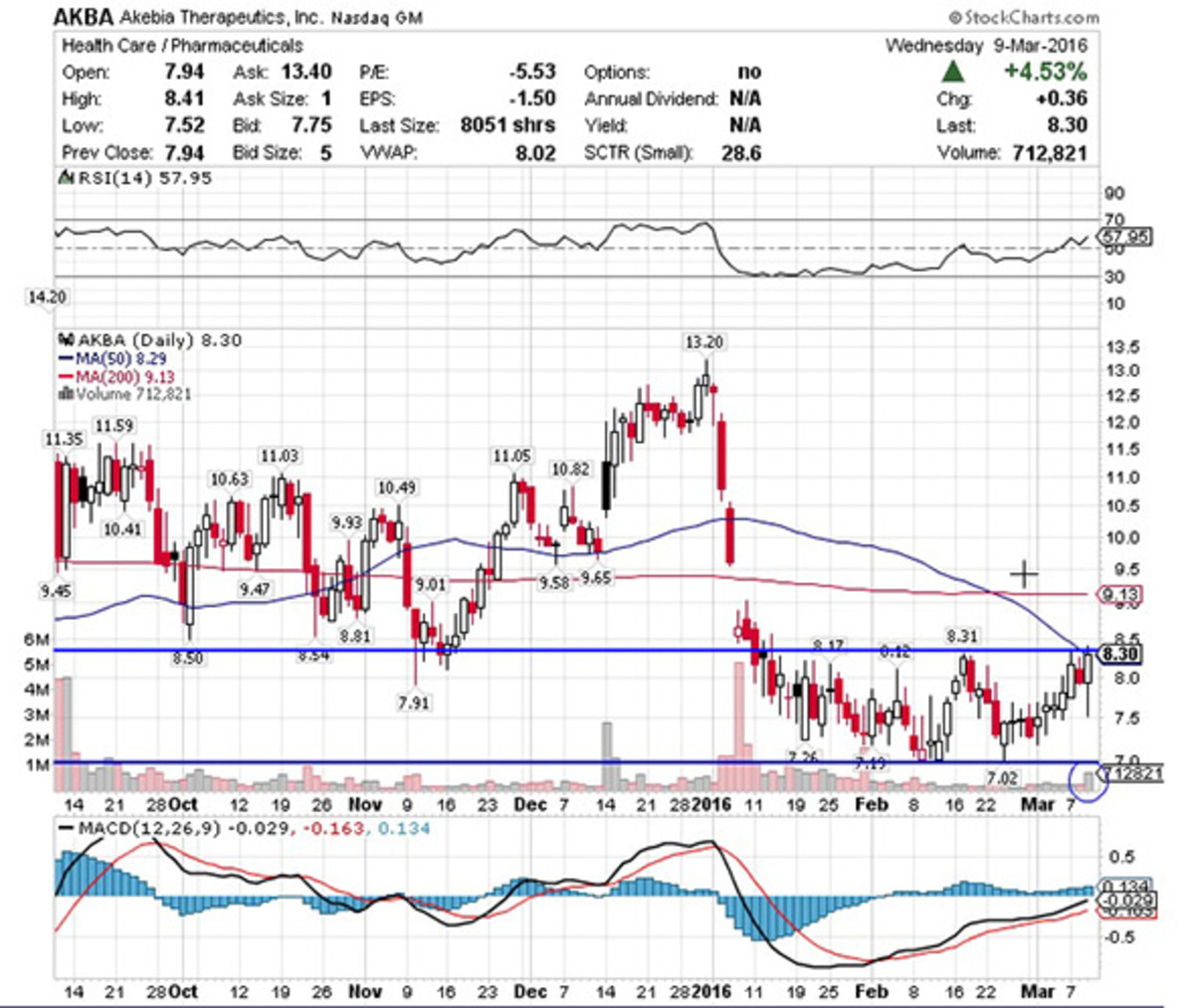Click the Dec label on bottom MACD axis
This screenshot has width=1194, height=1008.
530,991
